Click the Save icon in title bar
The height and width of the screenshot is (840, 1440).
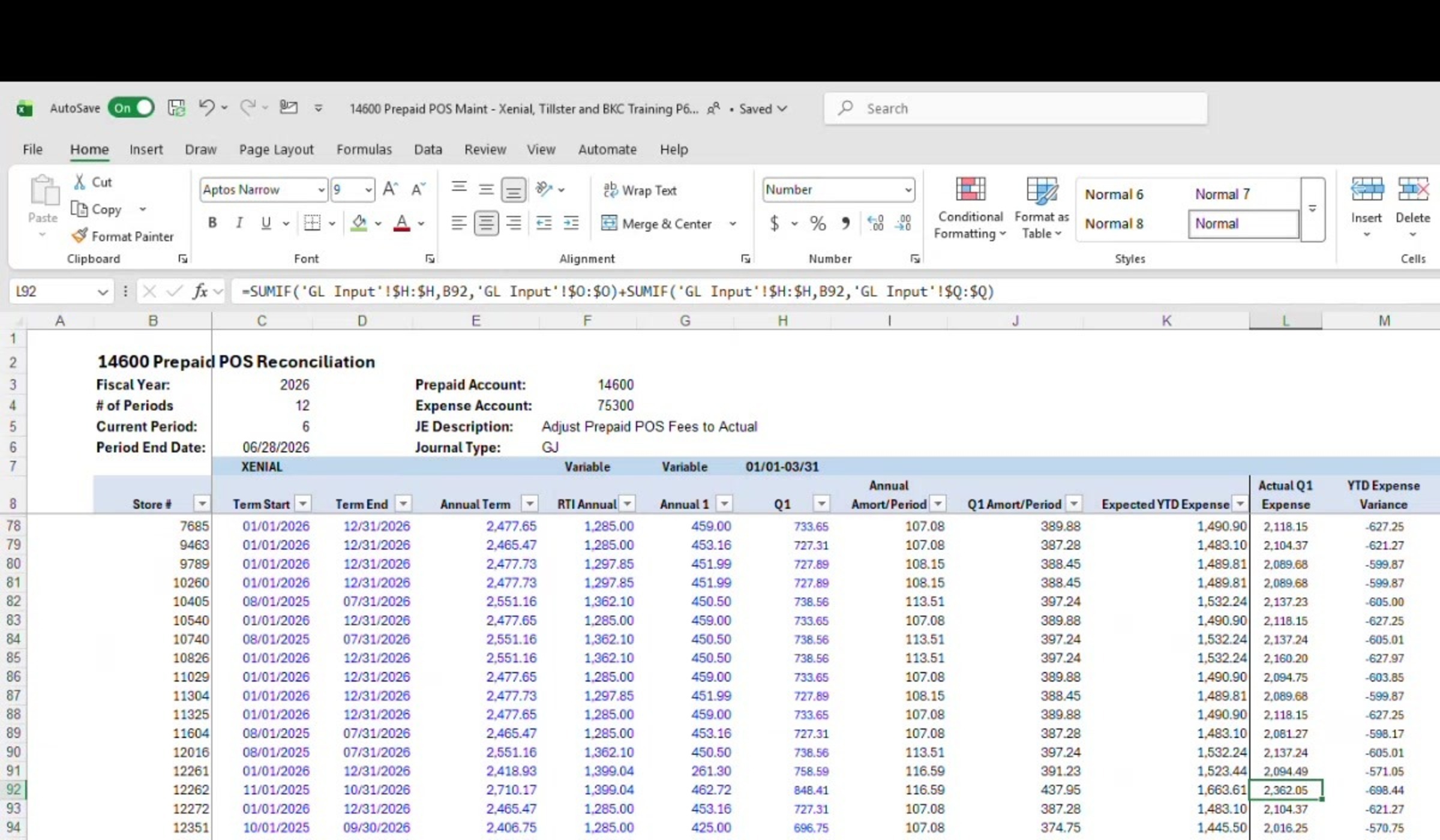click(x=176, y=108)
